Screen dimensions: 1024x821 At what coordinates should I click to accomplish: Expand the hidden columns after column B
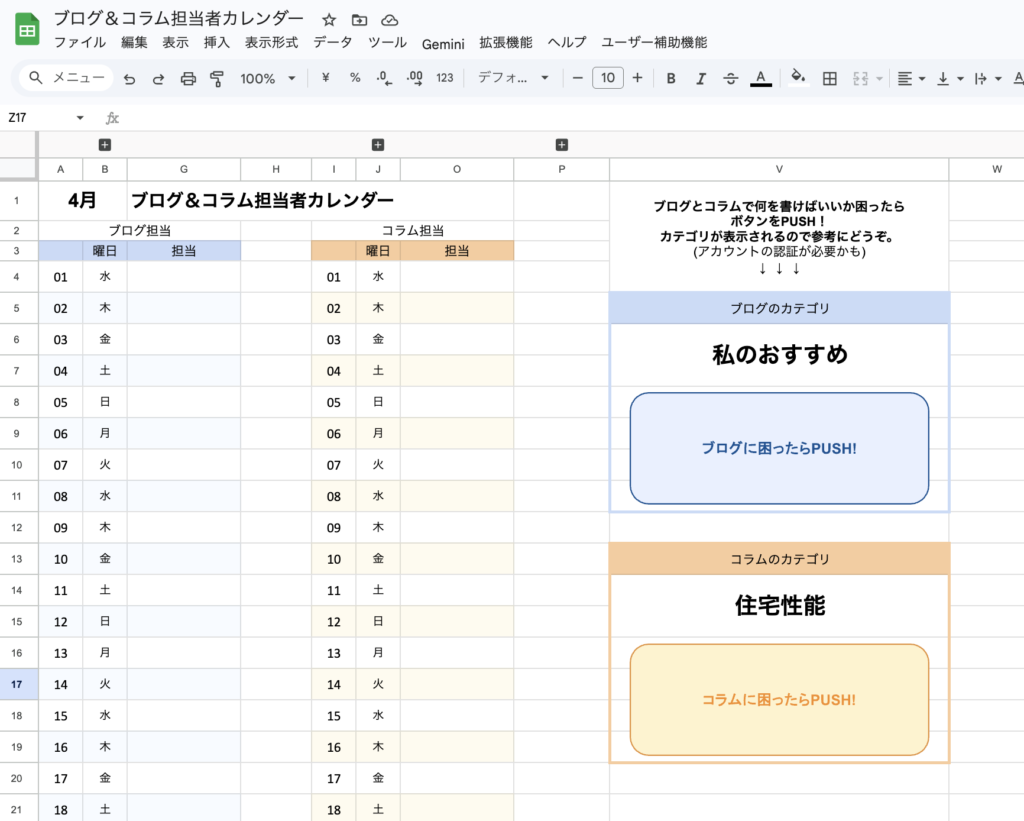tap(105, 145)
